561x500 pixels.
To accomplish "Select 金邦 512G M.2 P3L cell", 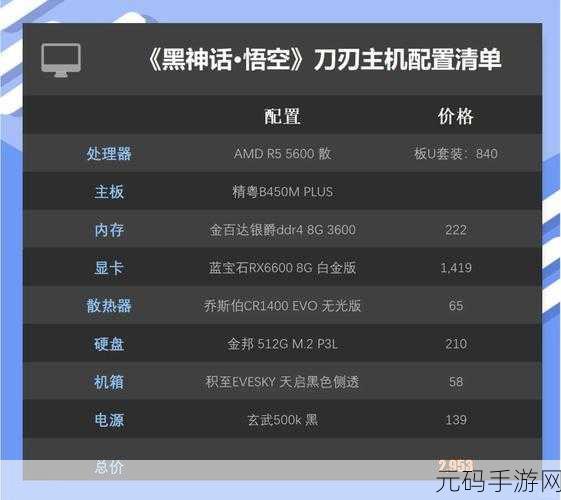I will click(282, 344).
